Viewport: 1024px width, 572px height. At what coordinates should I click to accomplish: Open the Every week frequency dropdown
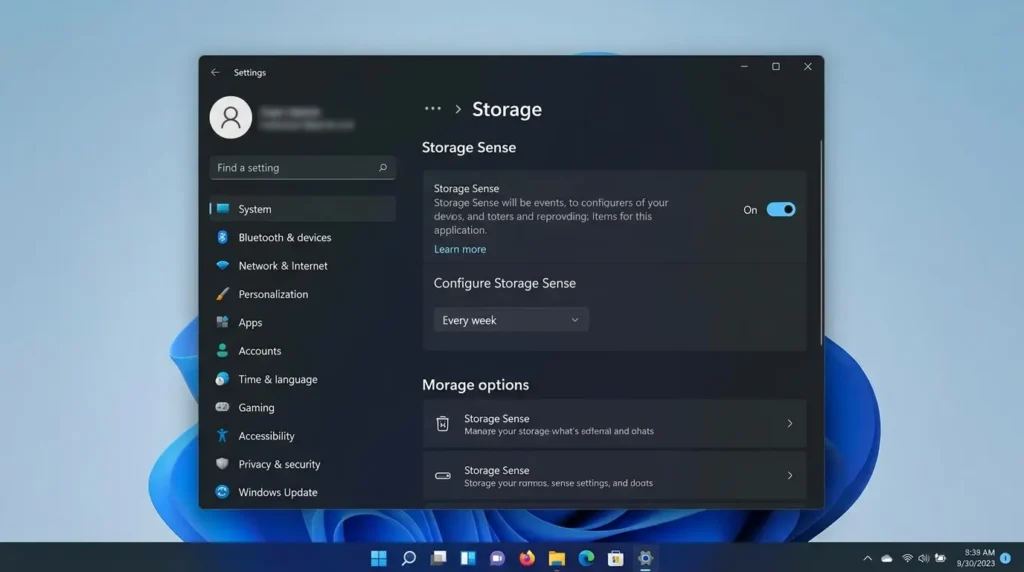[x=511, y=320]
